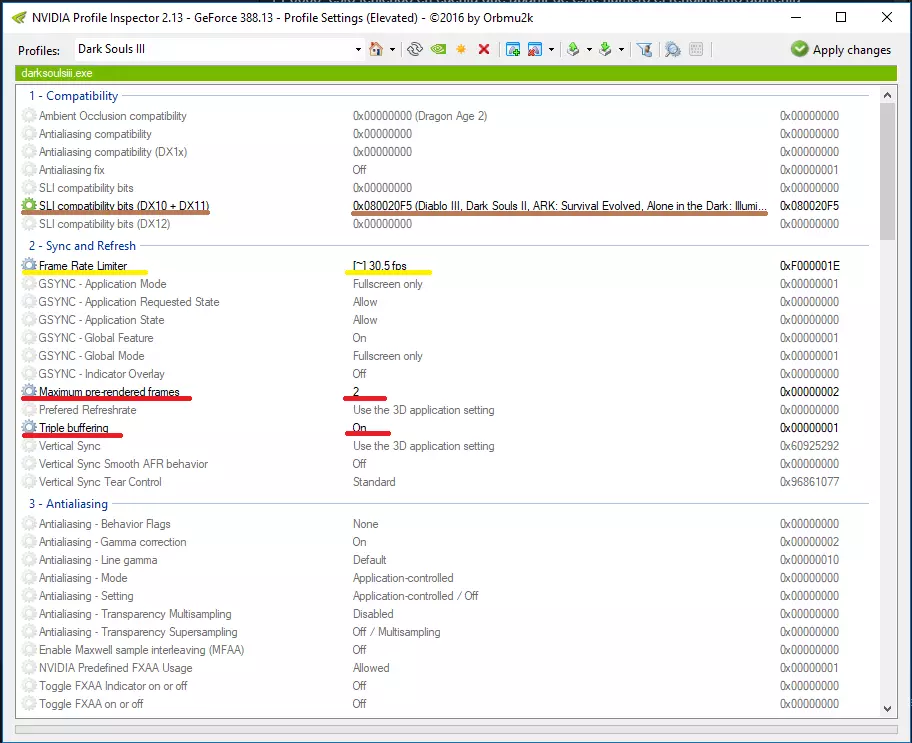Select Vertical Sync Smooth AFR behavior row
This screenshot has width=912, height=743.
tap(446, 464)
